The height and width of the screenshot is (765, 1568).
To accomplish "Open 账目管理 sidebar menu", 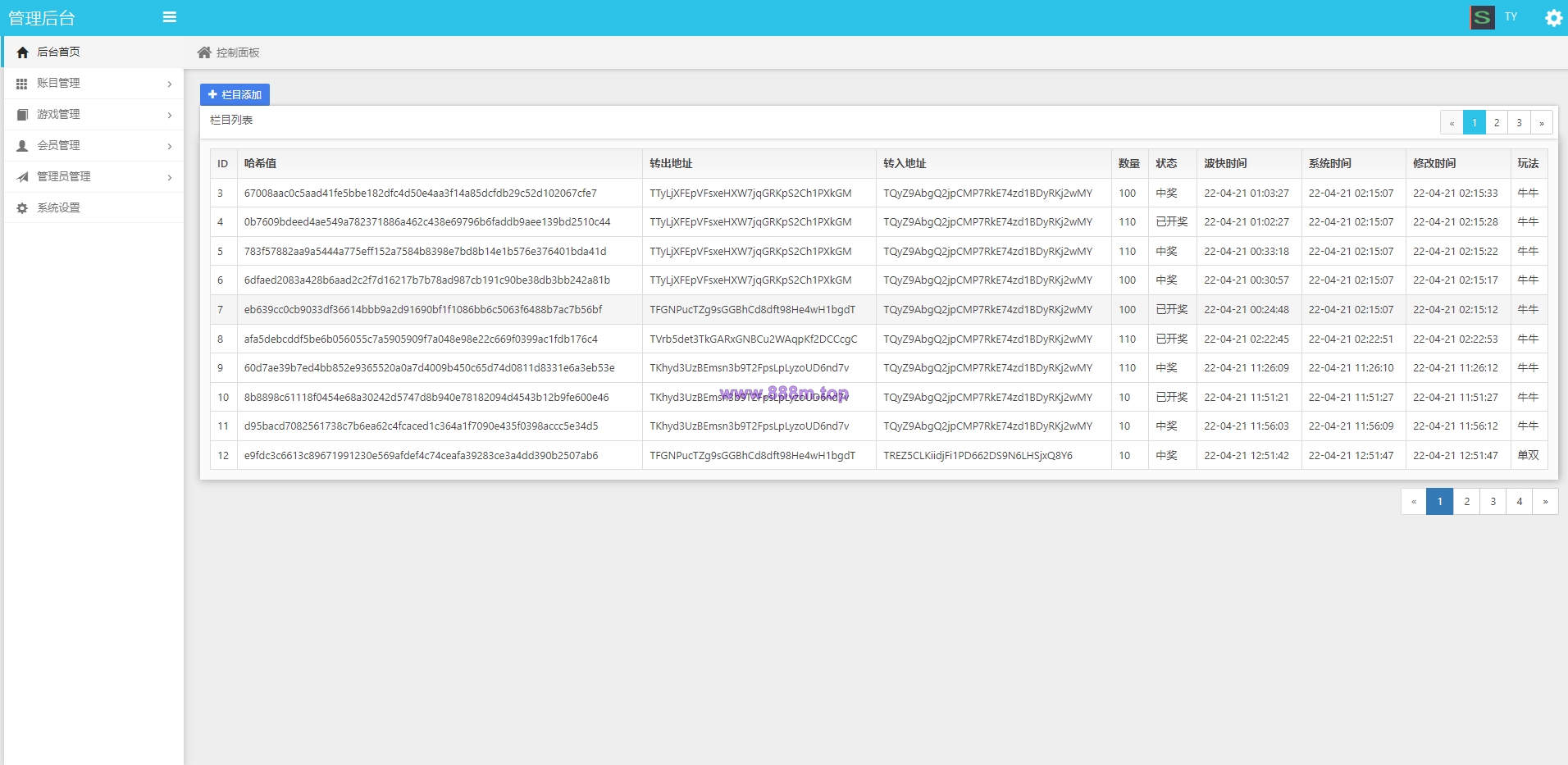I will click(93, 83).
